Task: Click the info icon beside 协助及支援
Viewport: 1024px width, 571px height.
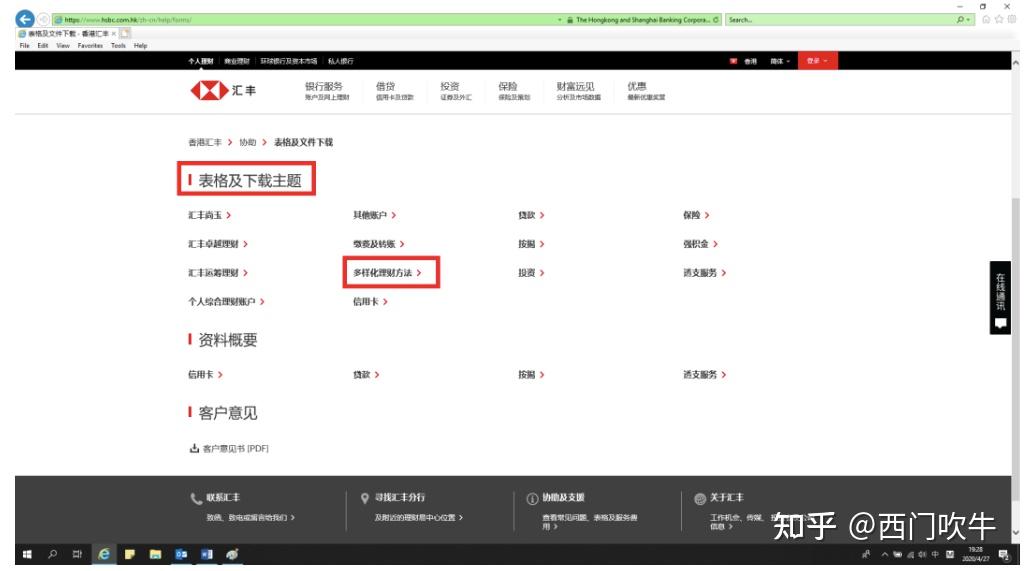Action: (x=532, y=499)
